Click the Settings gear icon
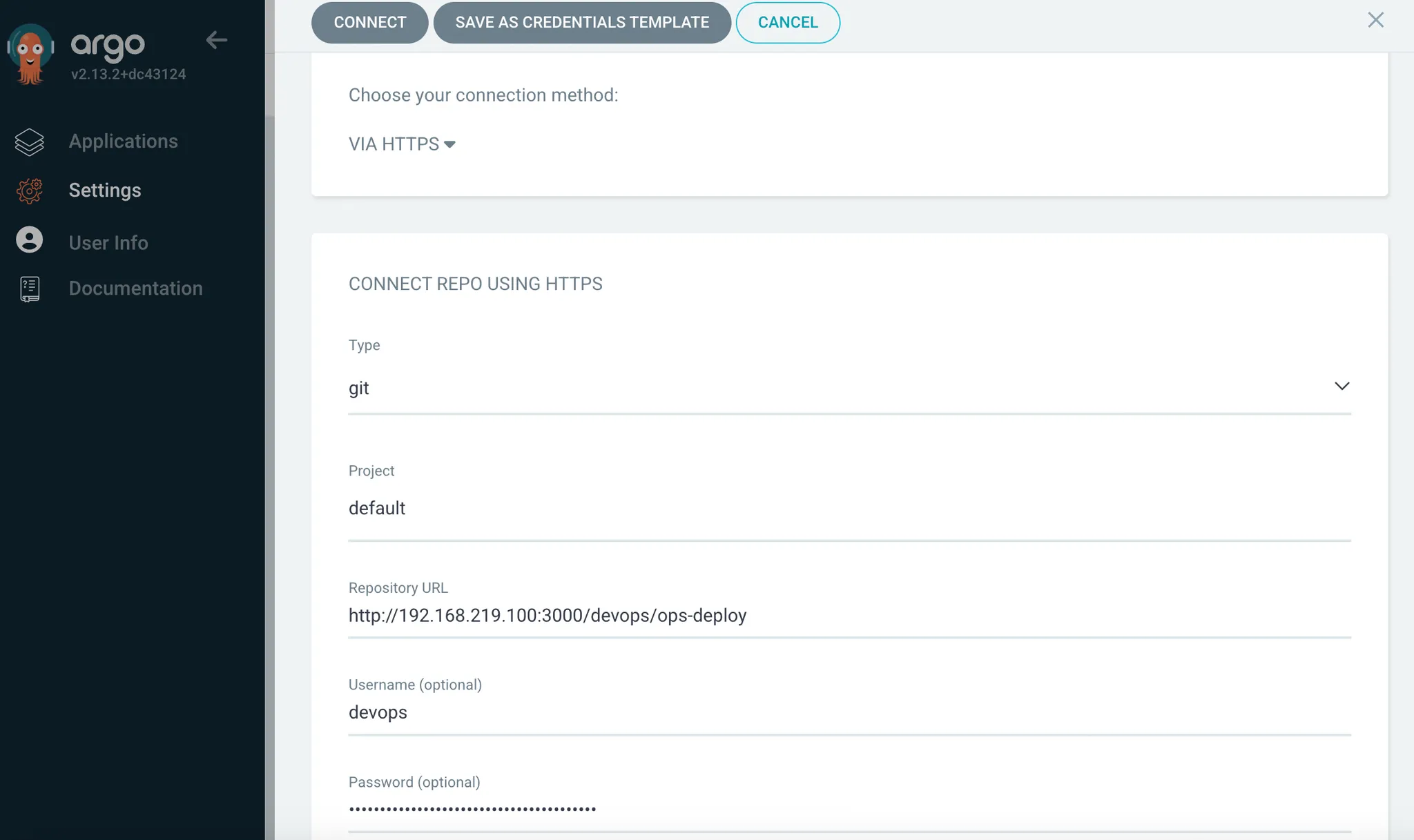The height and width of the screenshot is (840, 1414). [x=29, y=191]
